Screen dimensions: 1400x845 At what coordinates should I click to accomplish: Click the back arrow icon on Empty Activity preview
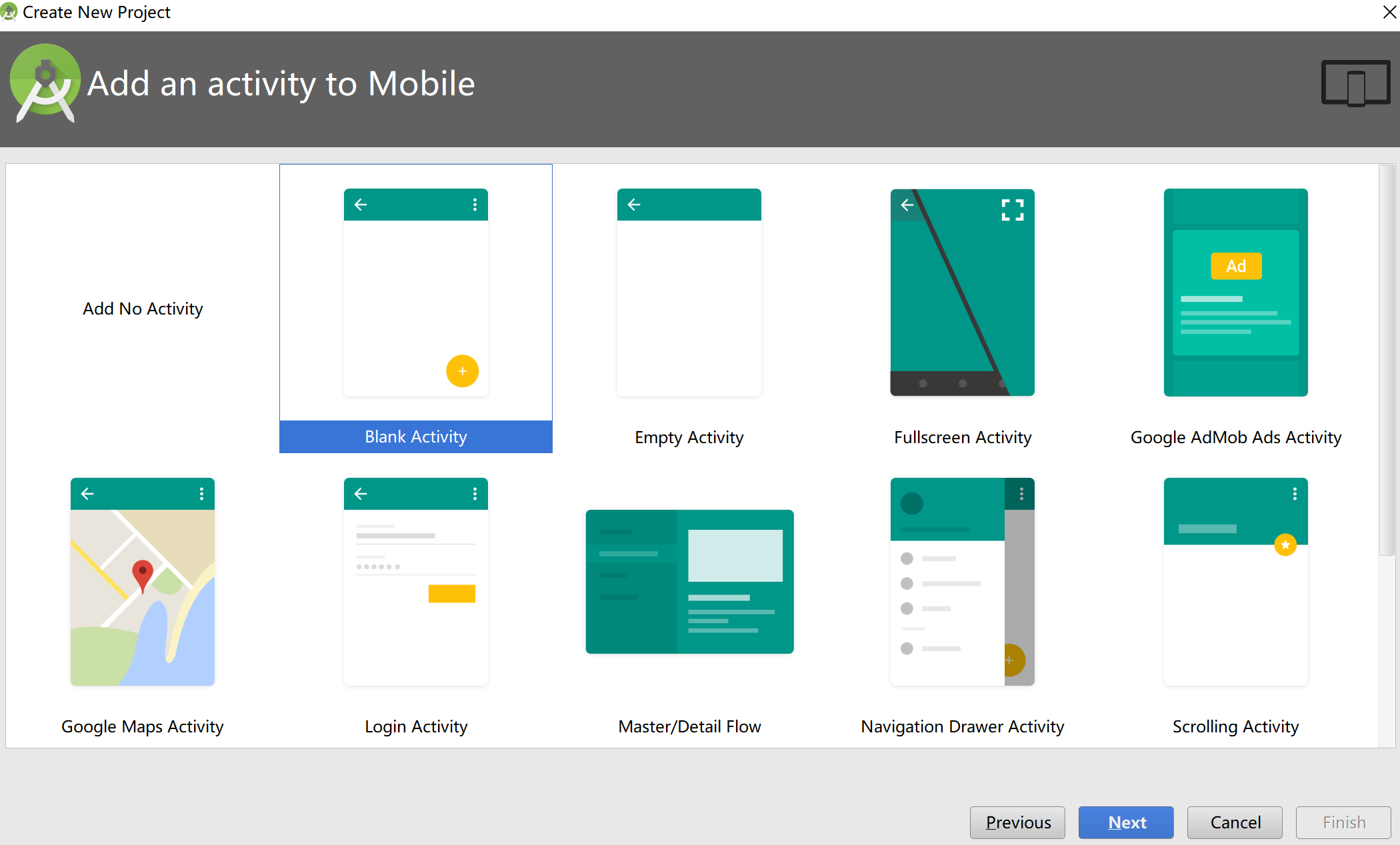pyautogui.click(x=633, y=205)
